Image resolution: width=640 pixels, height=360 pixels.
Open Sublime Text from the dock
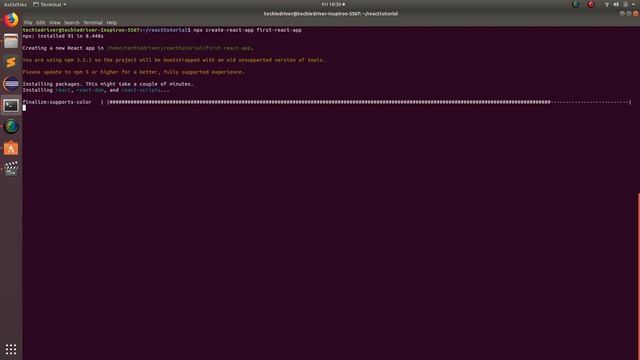(11, 62)
